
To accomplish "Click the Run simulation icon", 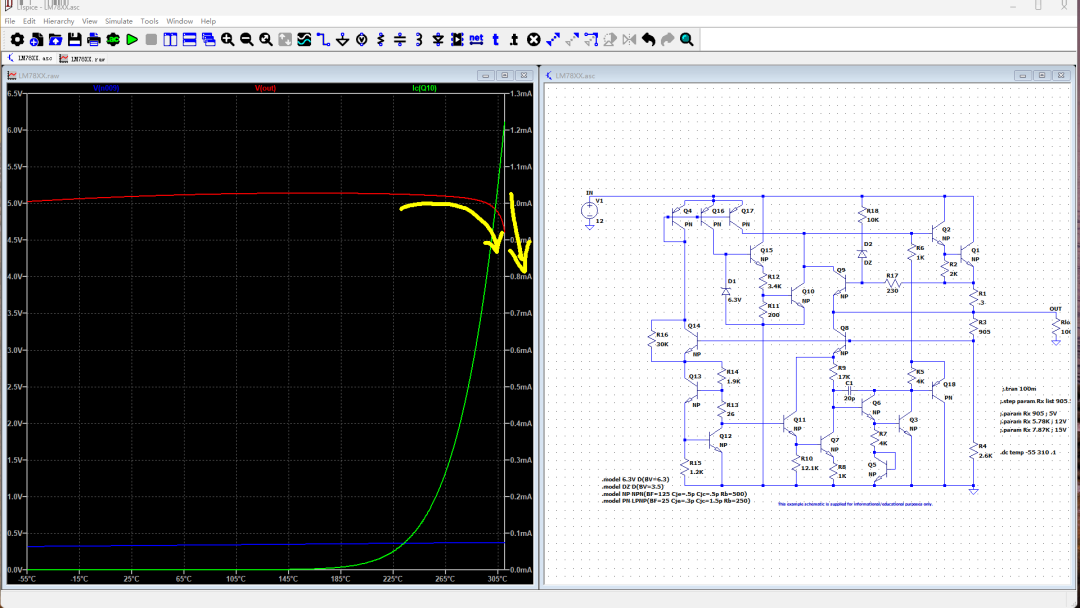I will tap(132, 40).
